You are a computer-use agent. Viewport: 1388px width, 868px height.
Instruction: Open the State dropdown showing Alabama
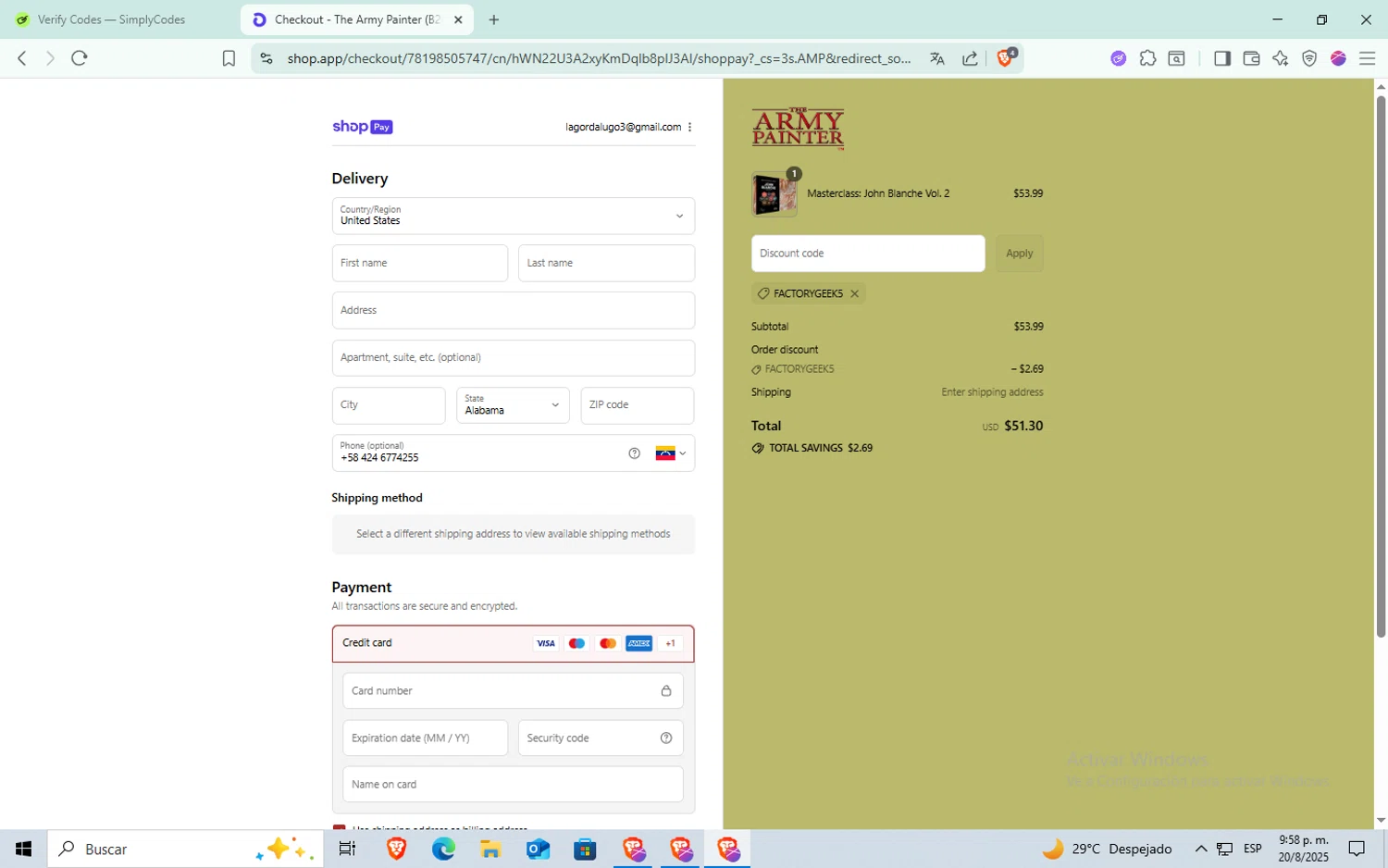pyautogui.click(x=513, y=405)
